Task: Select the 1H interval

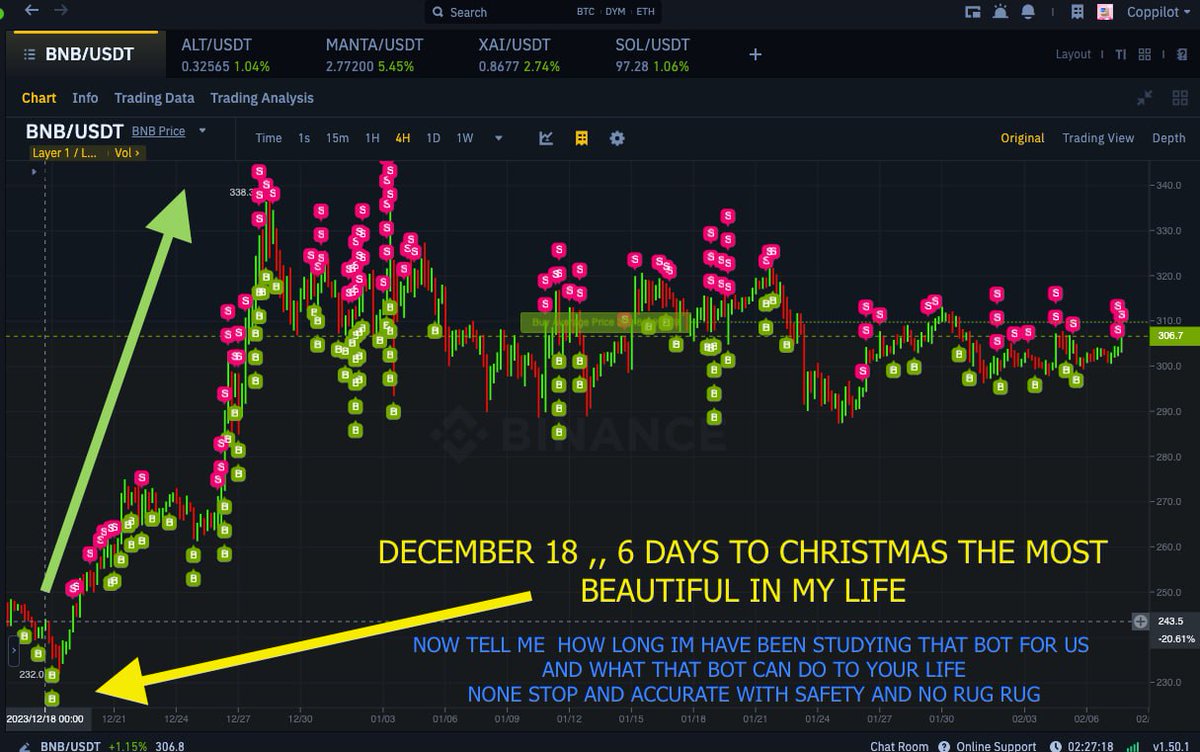Action: 372,138
